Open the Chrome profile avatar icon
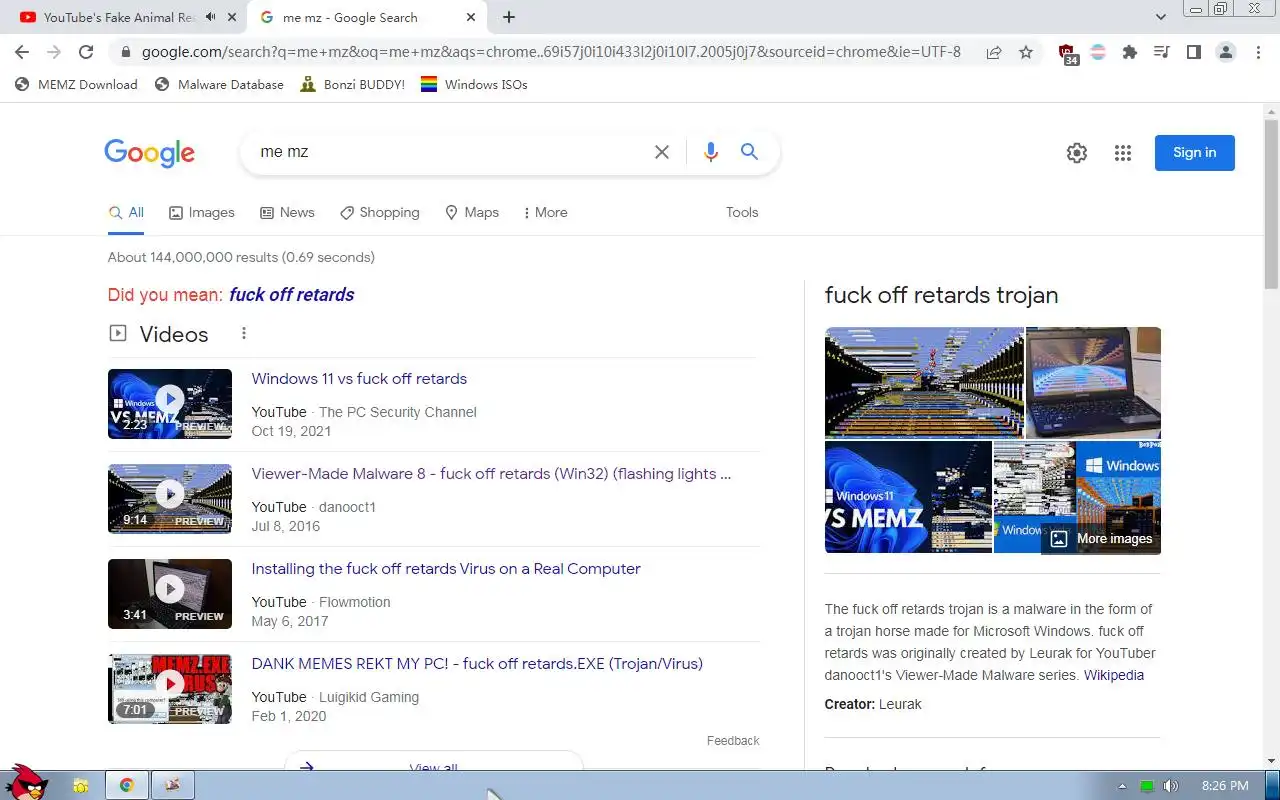 pyautogui.click(x=1226, y=52)
